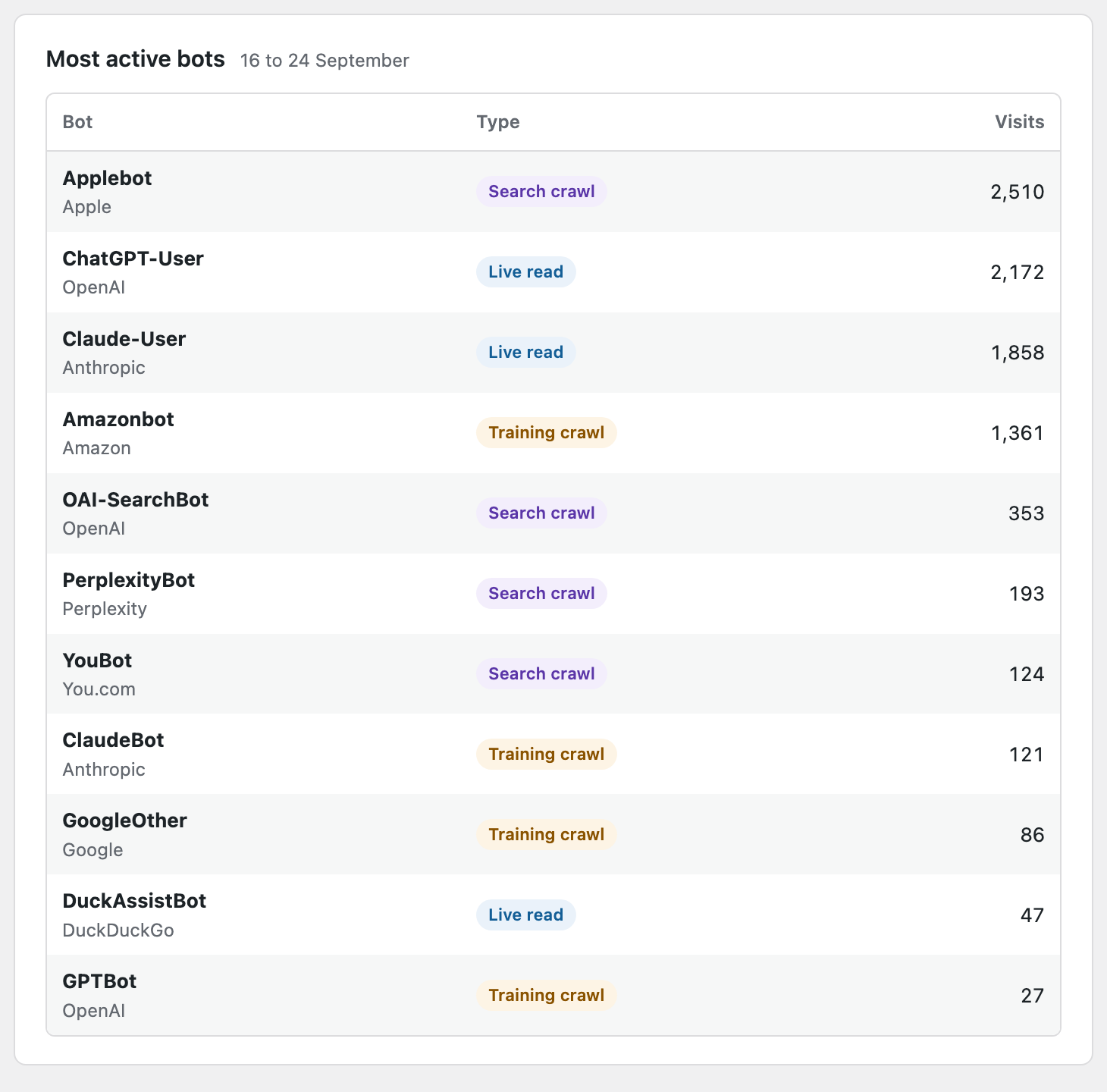Click the 2,510 visits value
The image size is (1107, 1092).
point(1018,192)
